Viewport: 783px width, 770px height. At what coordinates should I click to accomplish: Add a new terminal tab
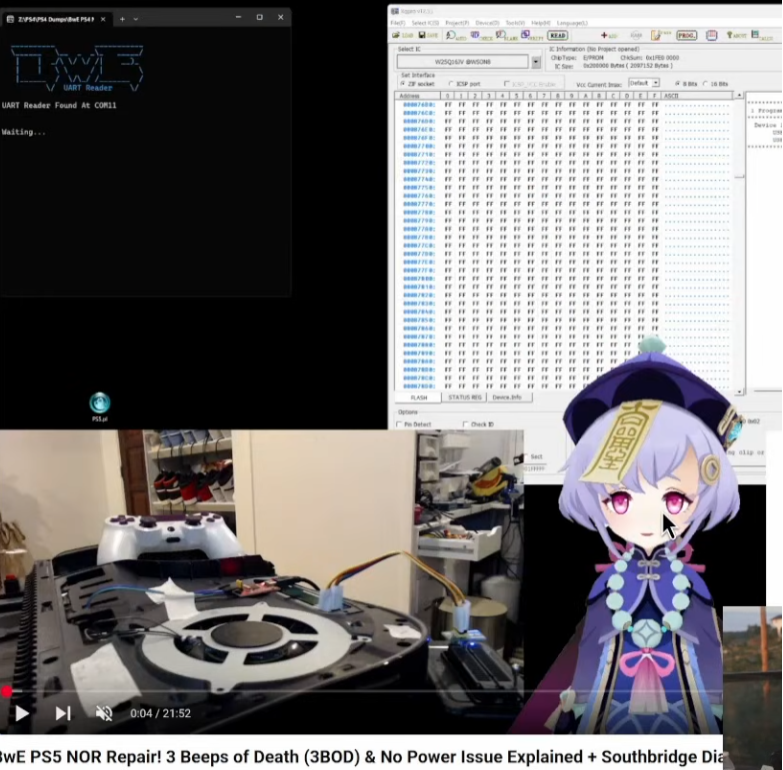coord(122,19)
